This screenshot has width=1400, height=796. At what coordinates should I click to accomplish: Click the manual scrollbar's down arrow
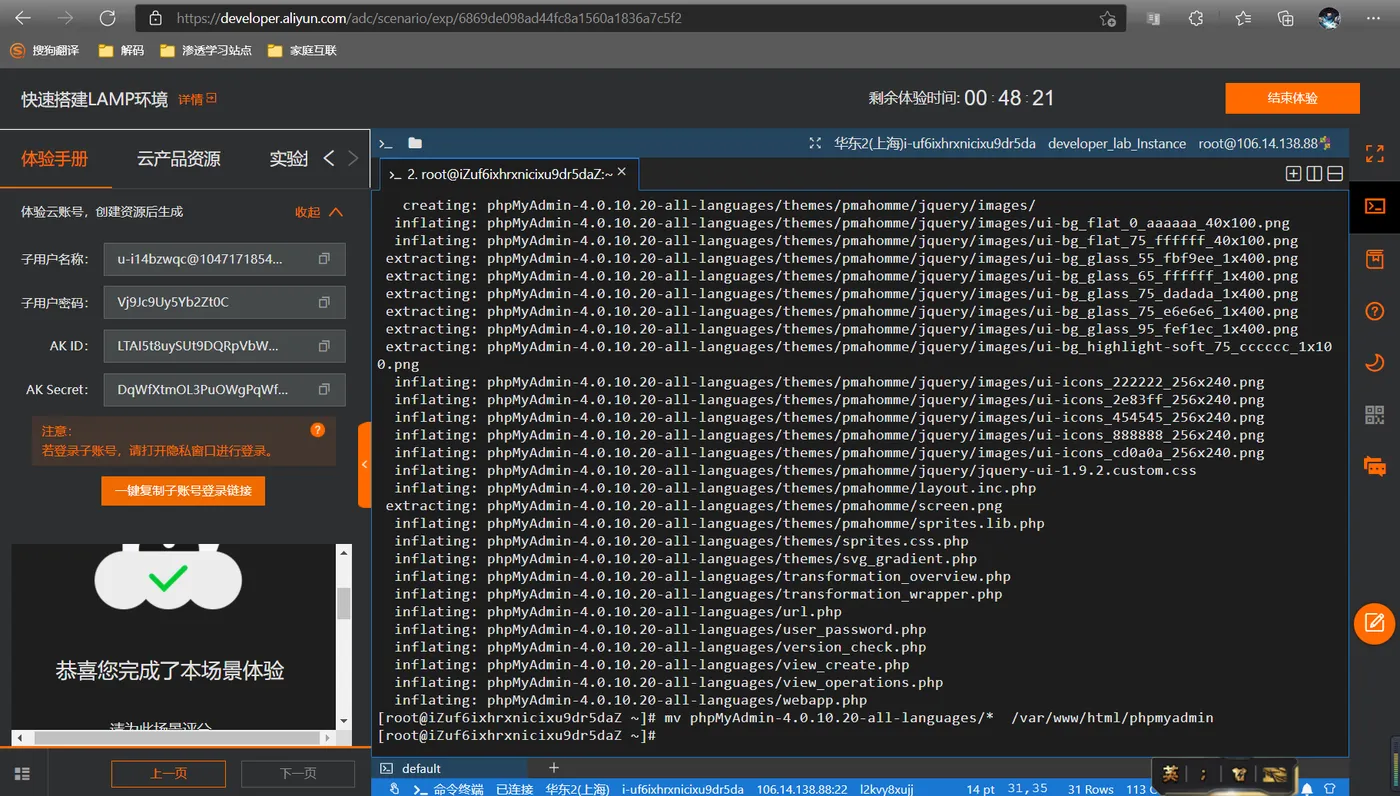[344, 721]
